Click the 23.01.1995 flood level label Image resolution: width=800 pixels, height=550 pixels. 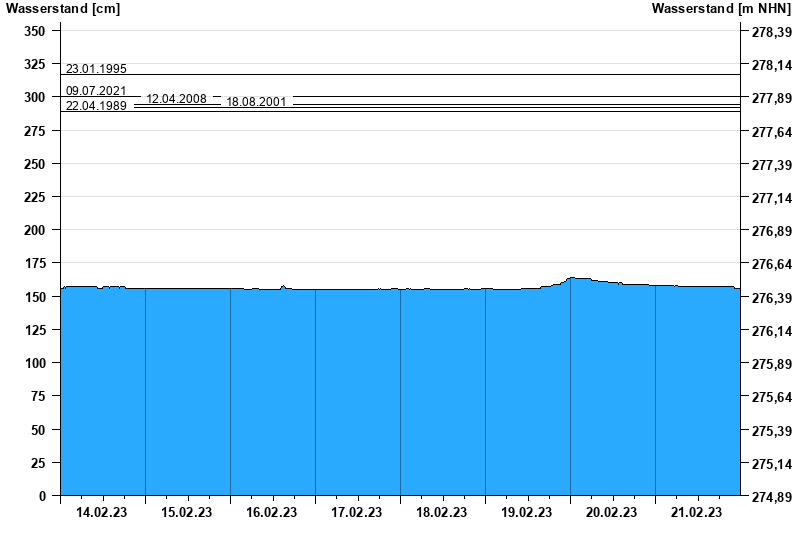tap(96, 69)
